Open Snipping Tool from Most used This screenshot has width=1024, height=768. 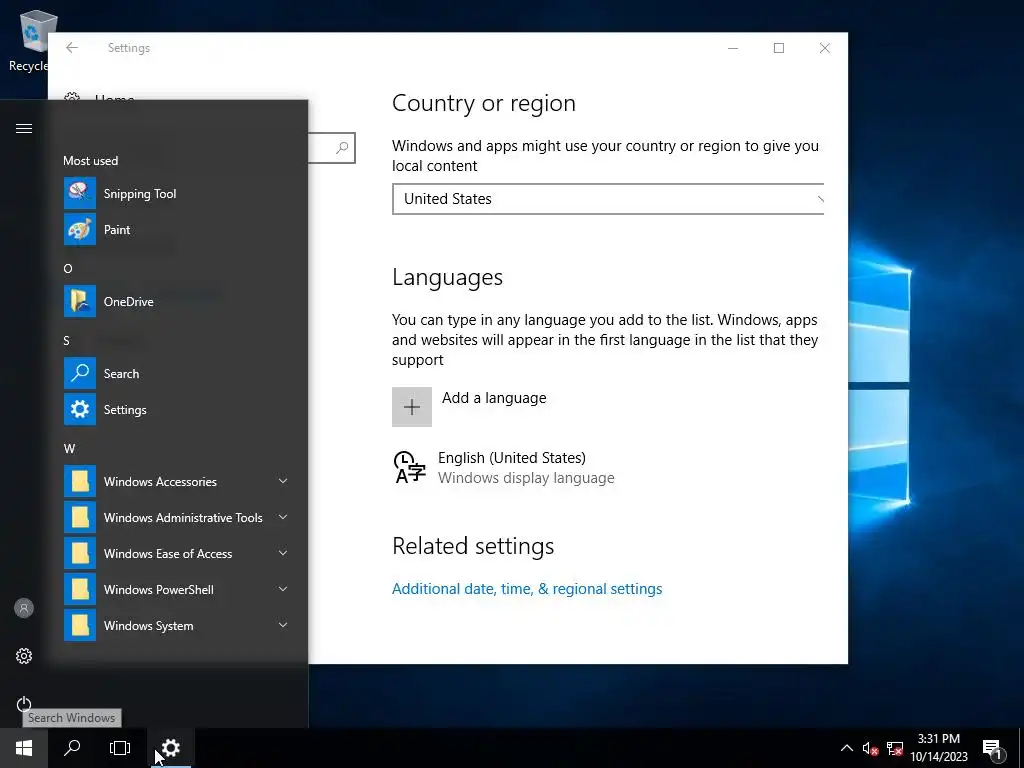coord(176,193)
